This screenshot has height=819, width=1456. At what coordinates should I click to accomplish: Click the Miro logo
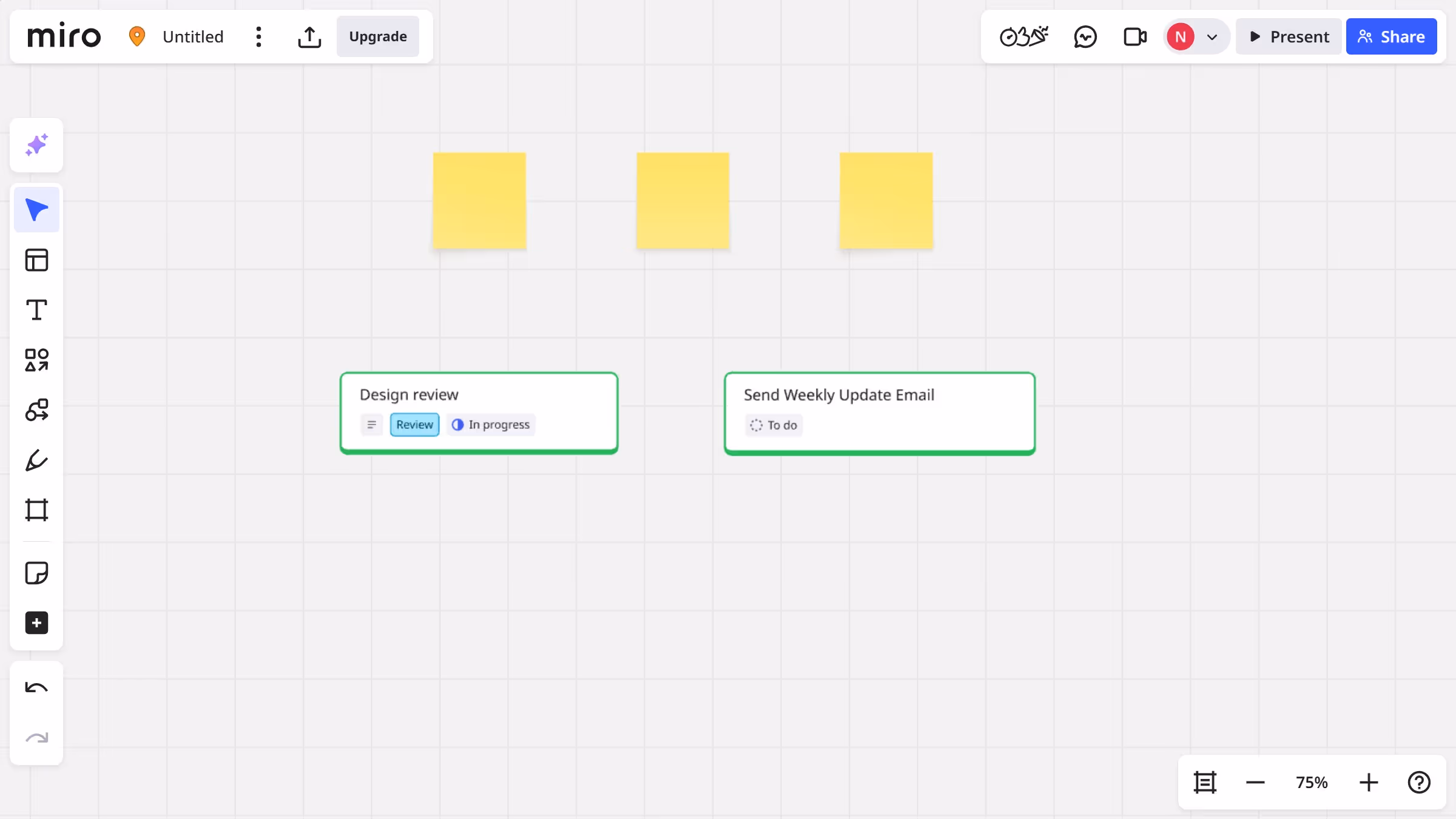(x=64, y=36)
